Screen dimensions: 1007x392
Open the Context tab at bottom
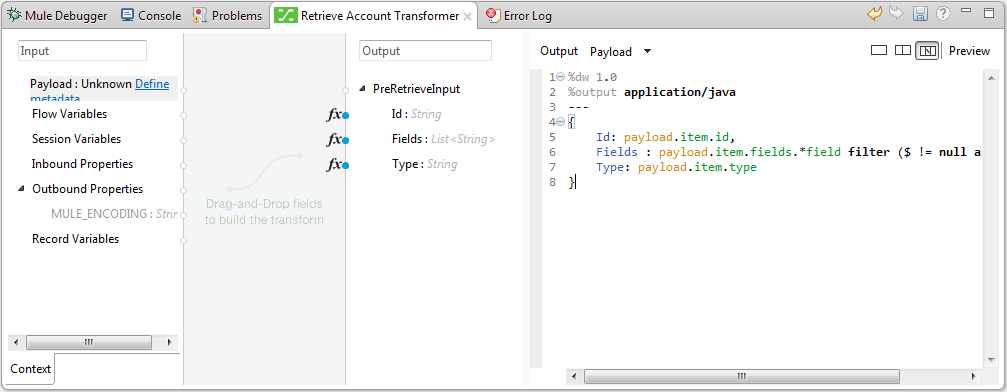point(31,369)
